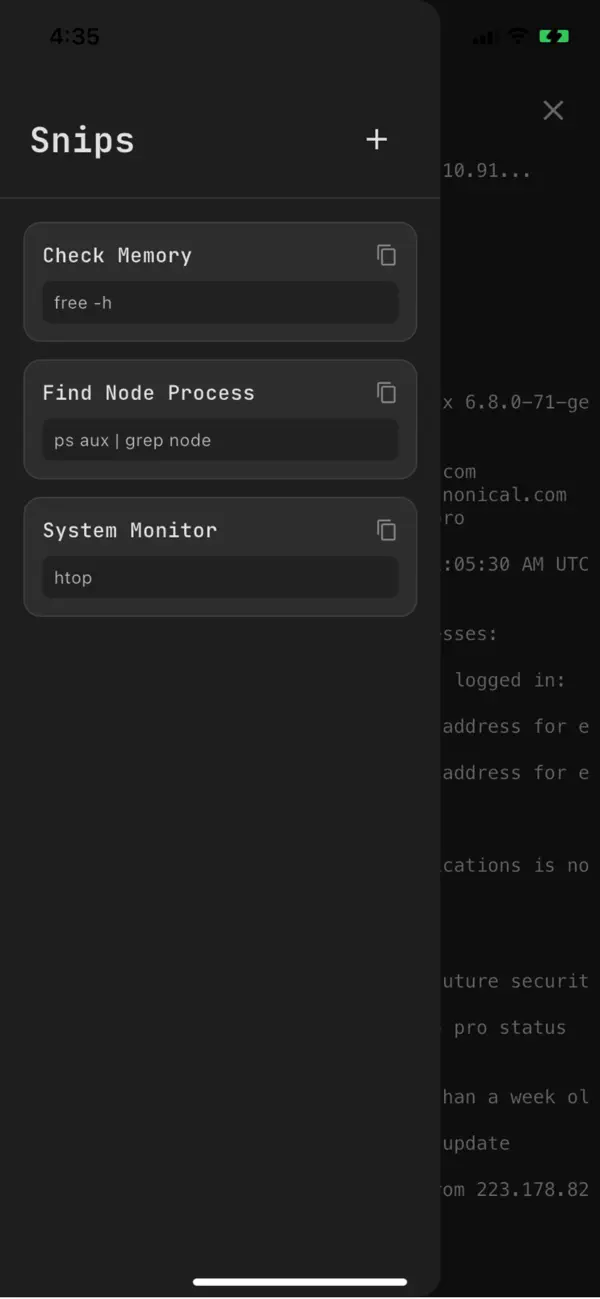600x1299 pixels.
Task: Copy the System Monitor snippet
Action: pos(386,530)
